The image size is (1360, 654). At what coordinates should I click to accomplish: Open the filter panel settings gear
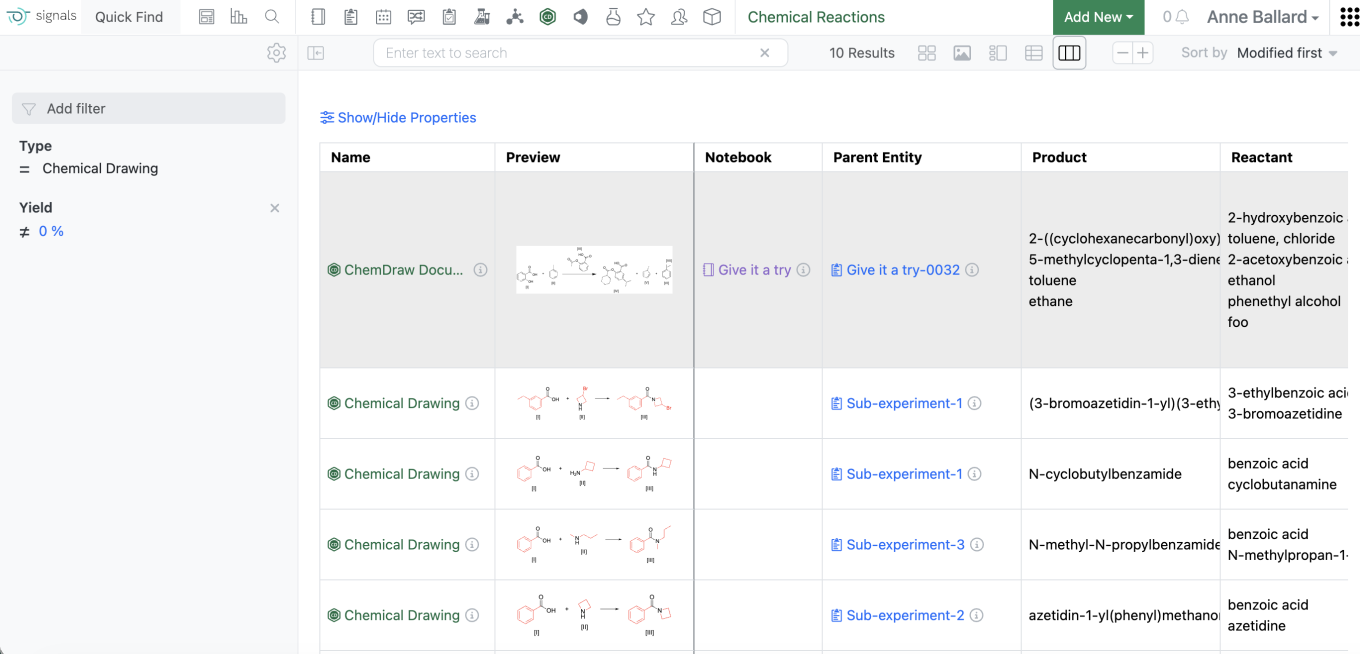(277, 53)
